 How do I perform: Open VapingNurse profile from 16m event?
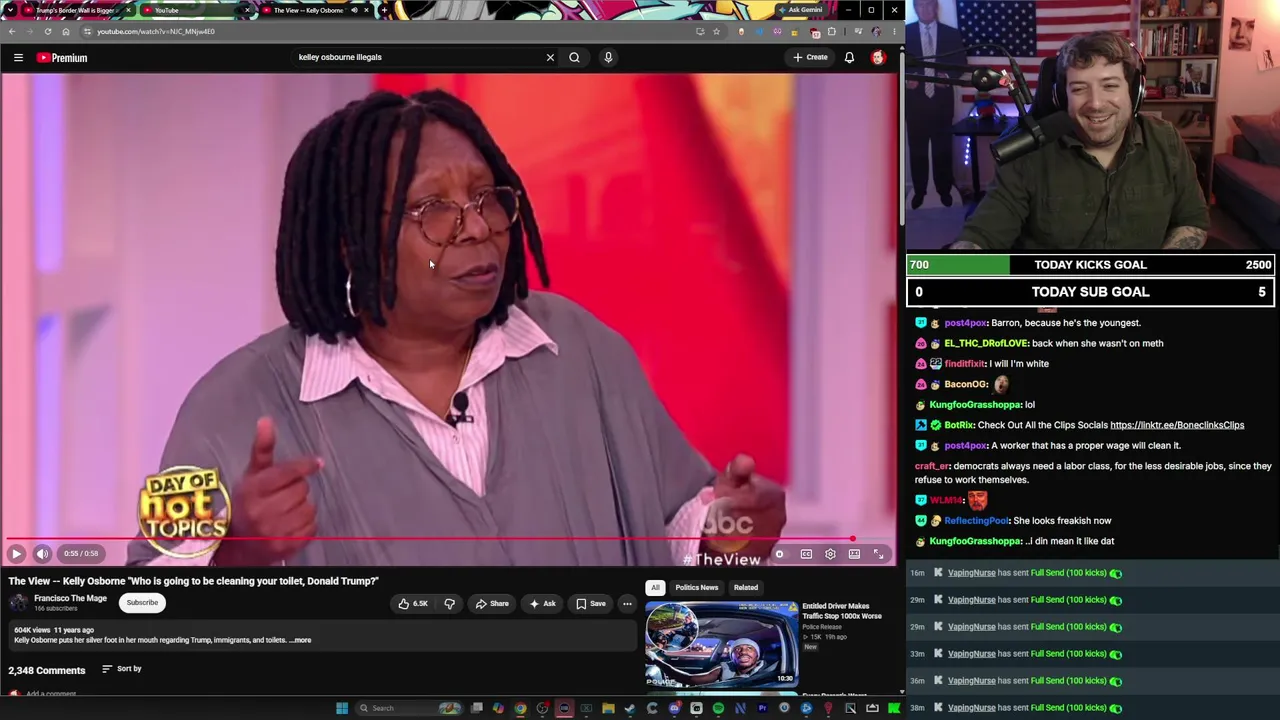point(971,573)
